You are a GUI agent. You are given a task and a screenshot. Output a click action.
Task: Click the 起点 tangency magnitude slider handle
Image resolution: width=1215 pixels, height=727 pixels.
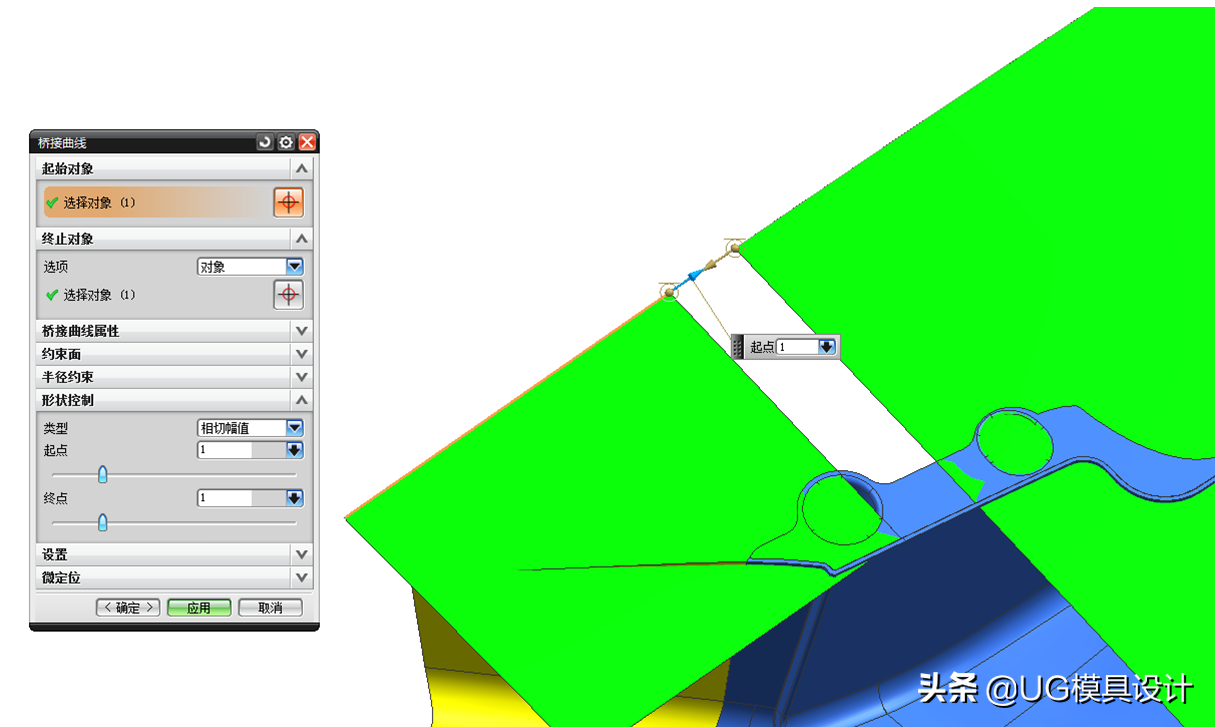click(103, 474)
